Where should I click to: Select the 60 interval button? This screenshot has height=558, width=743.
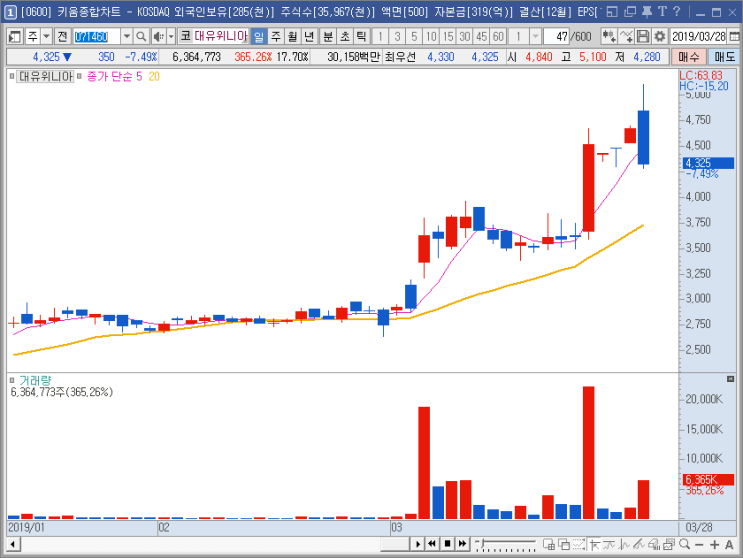tap(498, 36)
